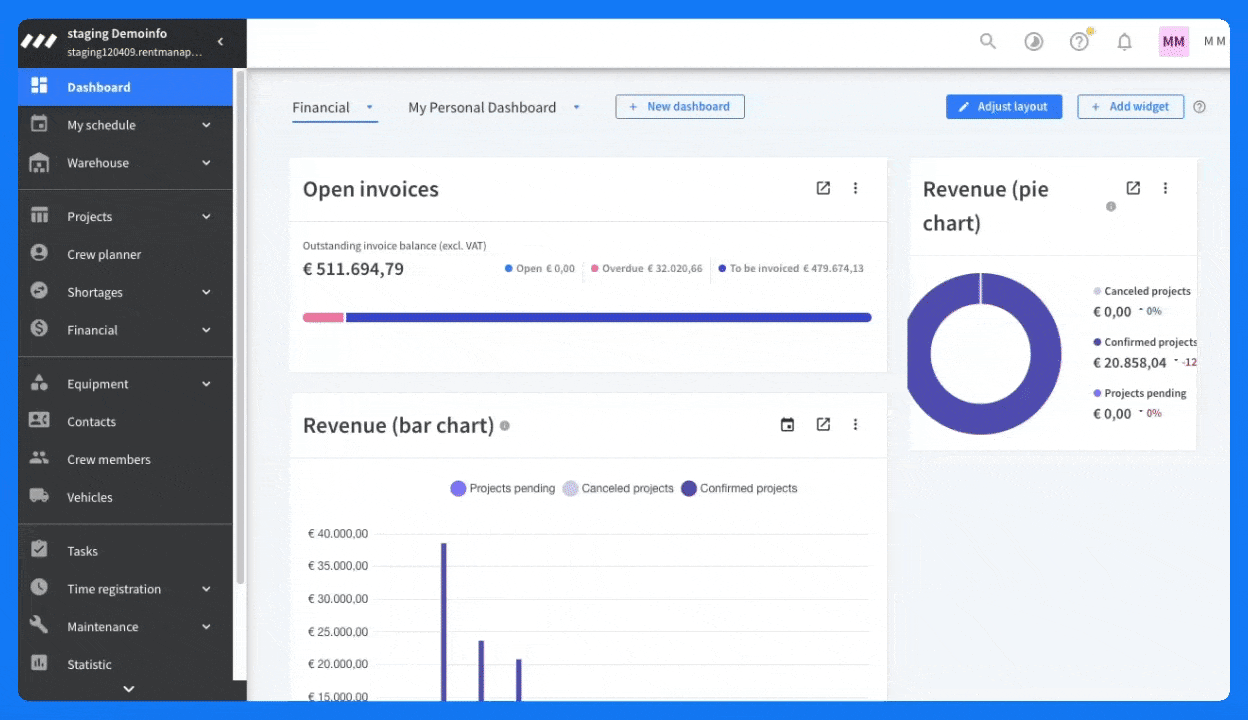Click the Projects icon in sidebar

point(39,216)
